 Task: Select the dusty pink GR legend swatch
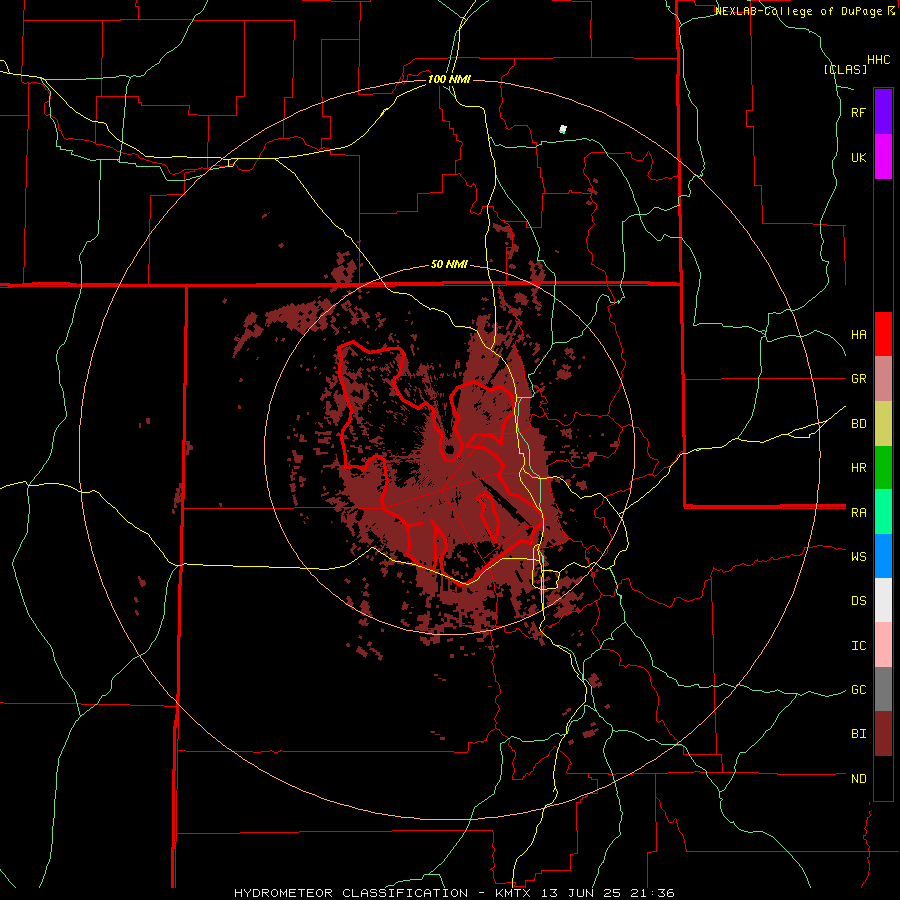point(883,378)
